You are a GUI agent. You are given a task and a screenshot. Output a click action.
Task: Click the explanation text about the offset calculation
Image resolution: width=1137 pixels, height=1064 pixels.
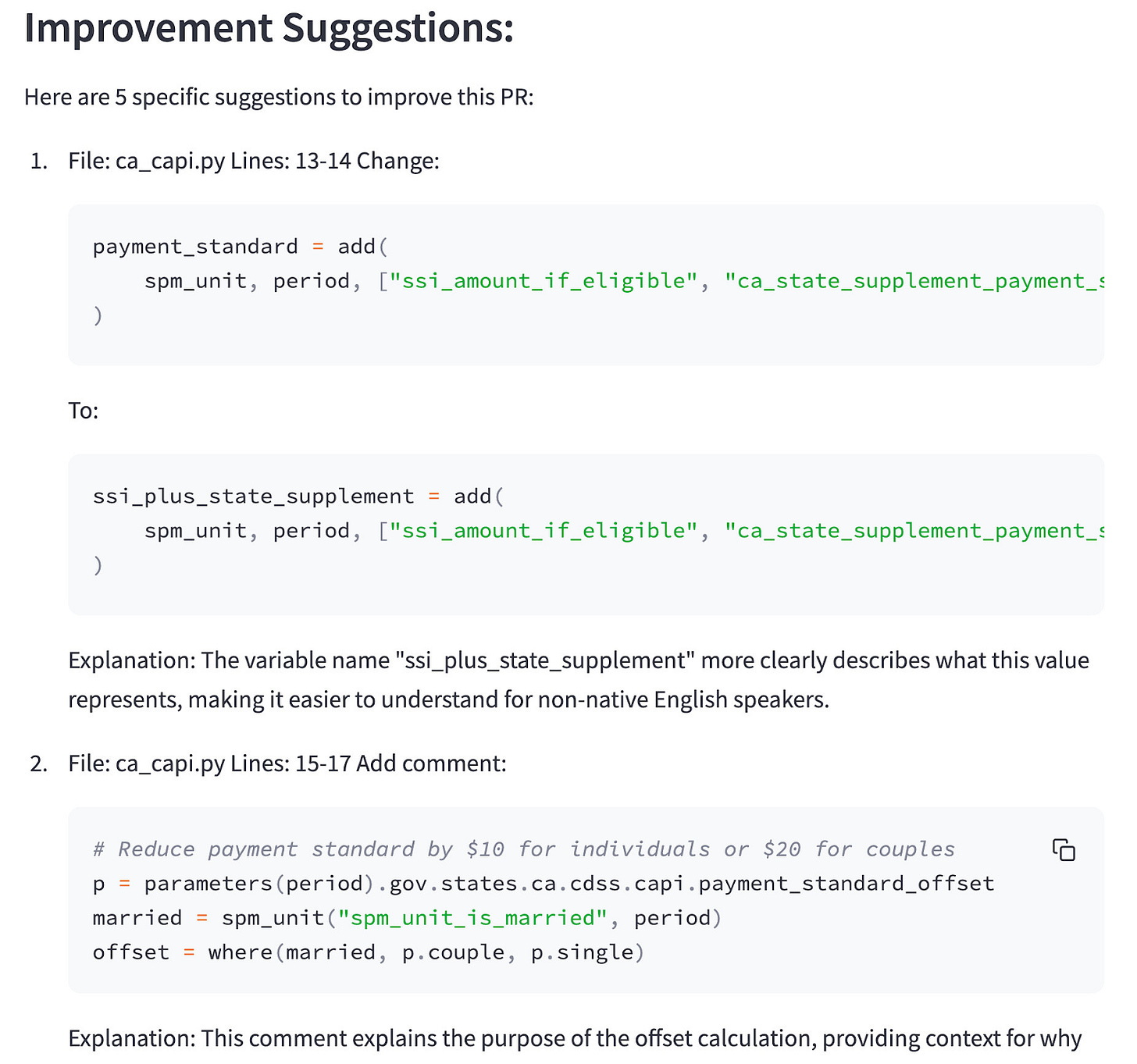[x=575, y=1038]
